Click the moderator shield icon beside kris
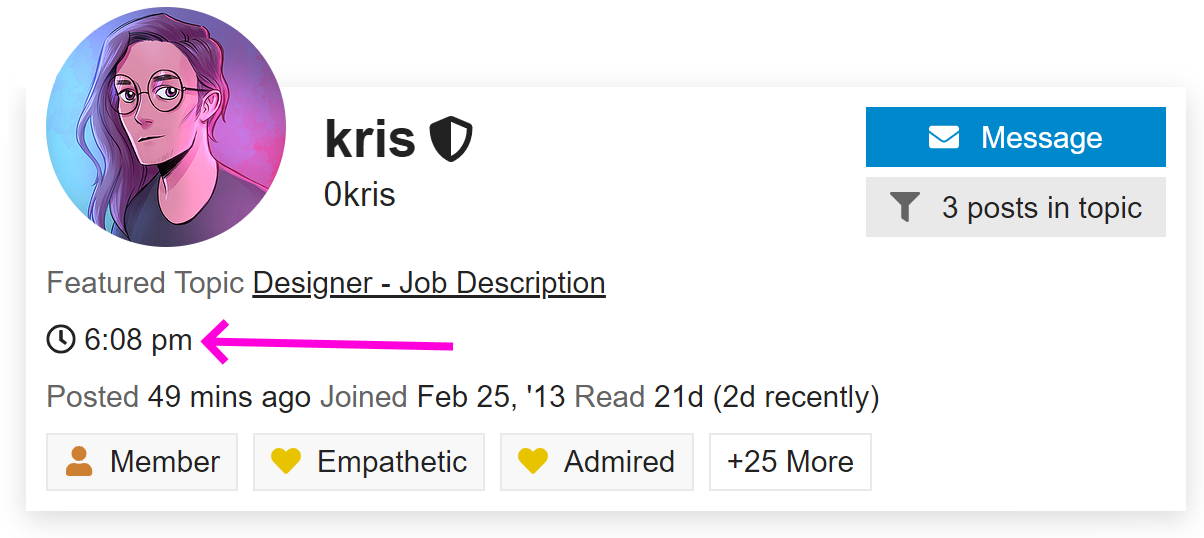Viewport: 1204px width, 538px height. 451,139
